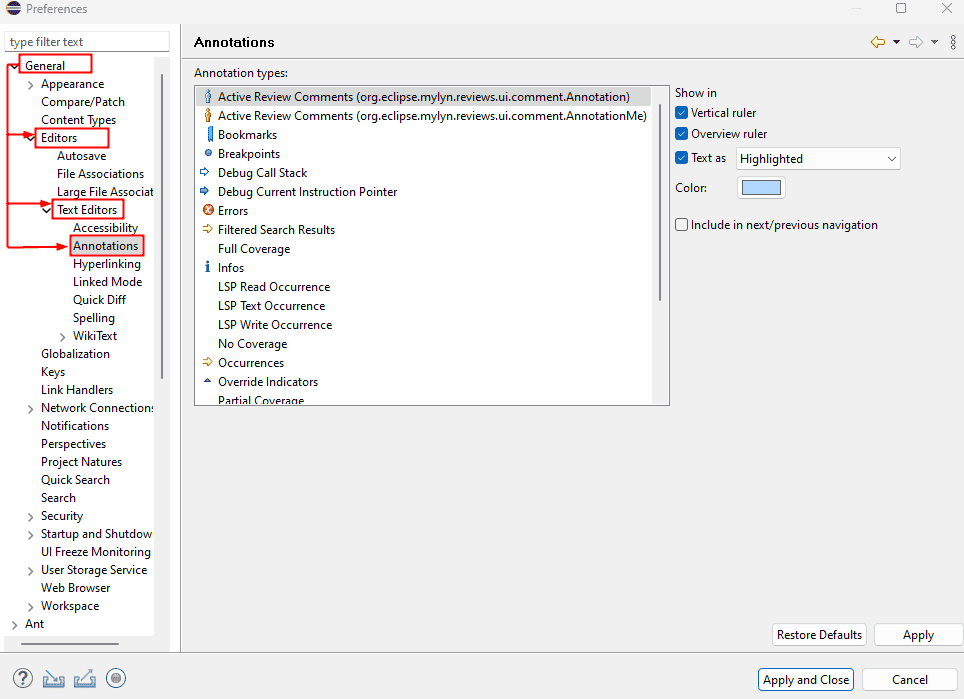Select the Keys preference page
The image size is (964, 699).
[53, 372]
